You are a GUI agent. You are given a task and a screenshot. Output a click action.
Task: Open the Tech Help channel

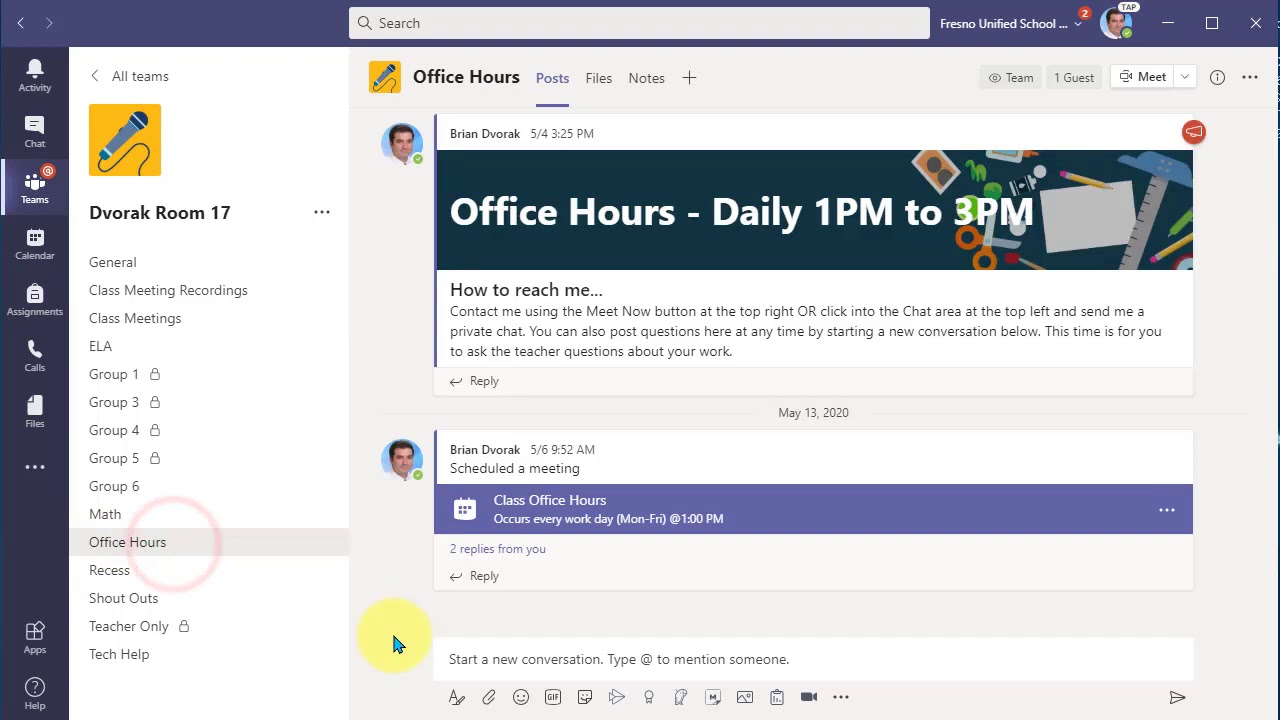click(x=119, y=654)
